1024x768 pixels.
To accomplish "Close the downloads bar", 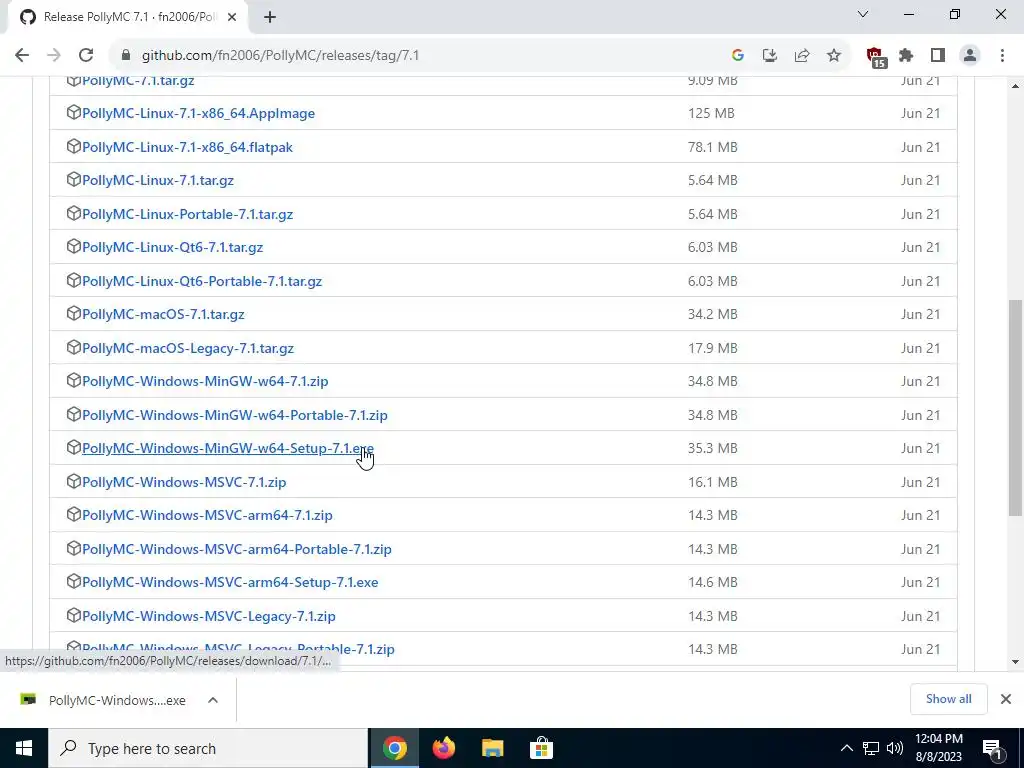I will (1006, 699).
